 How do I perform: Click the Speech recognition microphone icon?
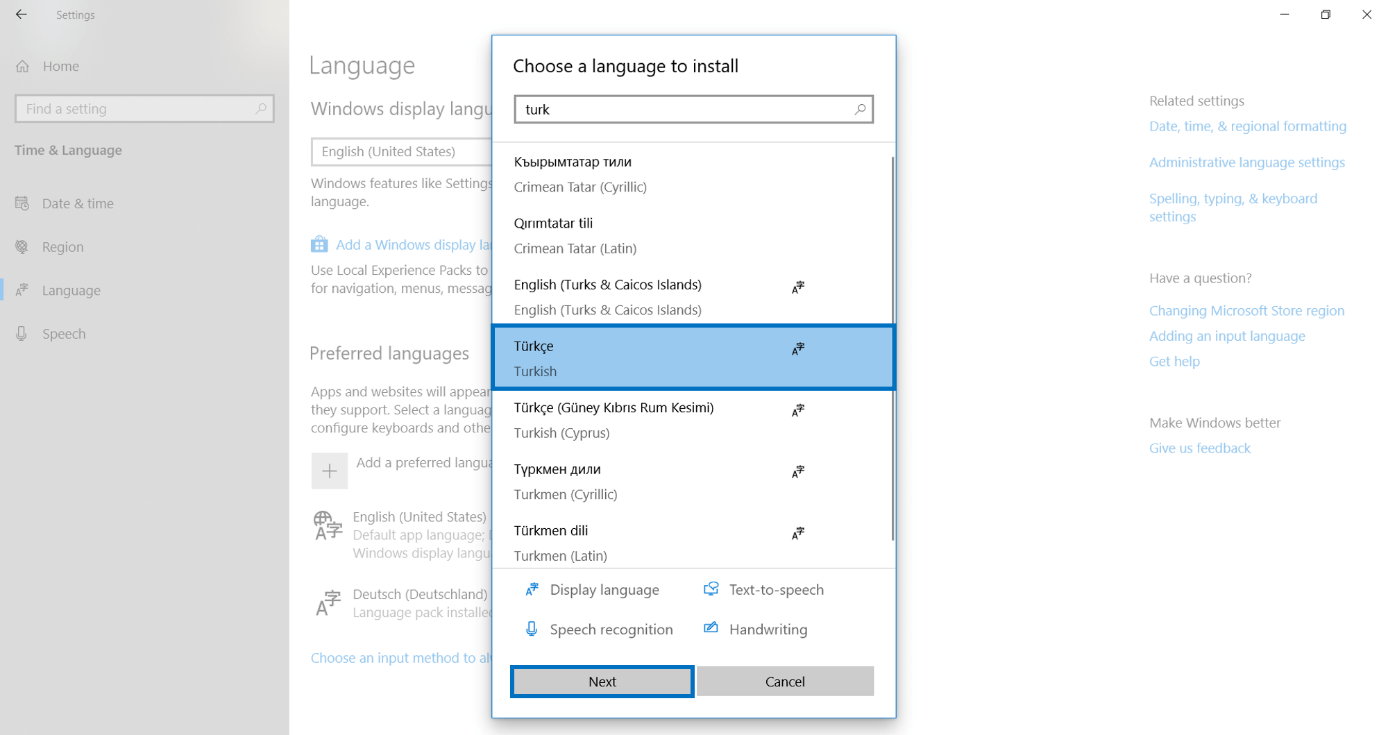pos(532,629)
